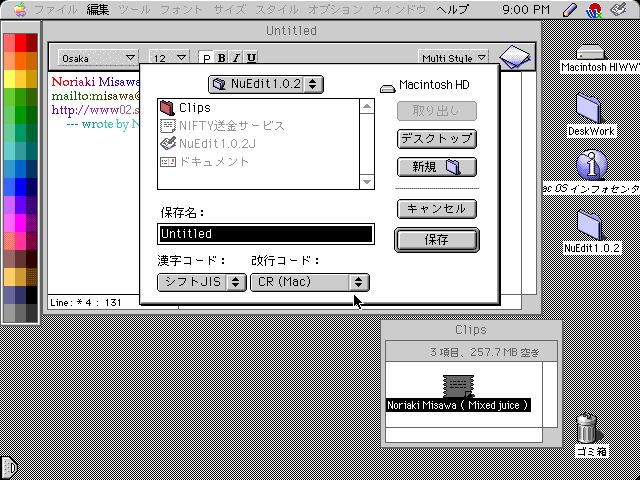
Task: Click the control strip tab at screen bottom-left
Action: (9, 467)
